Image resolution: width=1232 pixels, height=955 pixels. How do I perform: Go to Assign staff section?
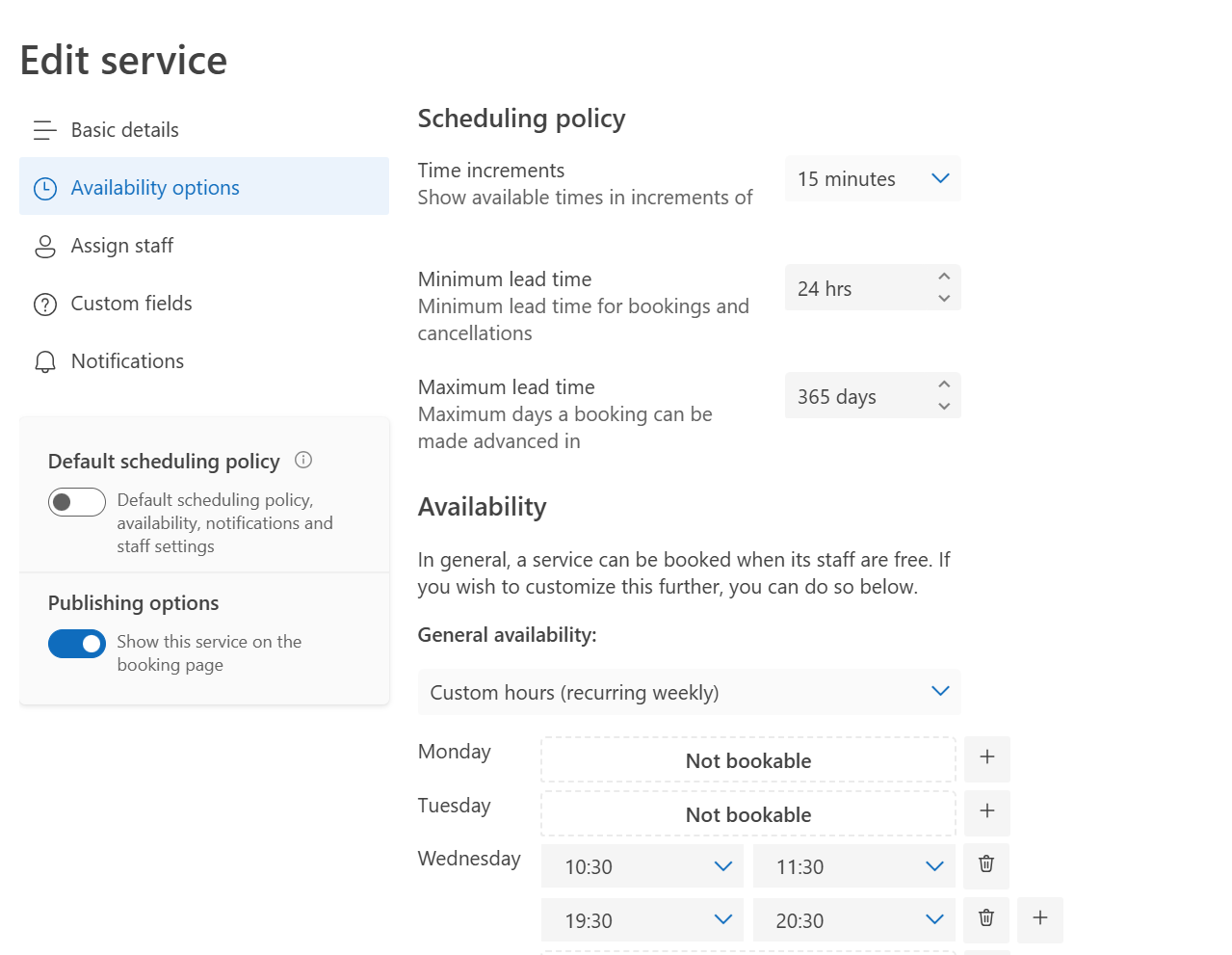point(203,246)
